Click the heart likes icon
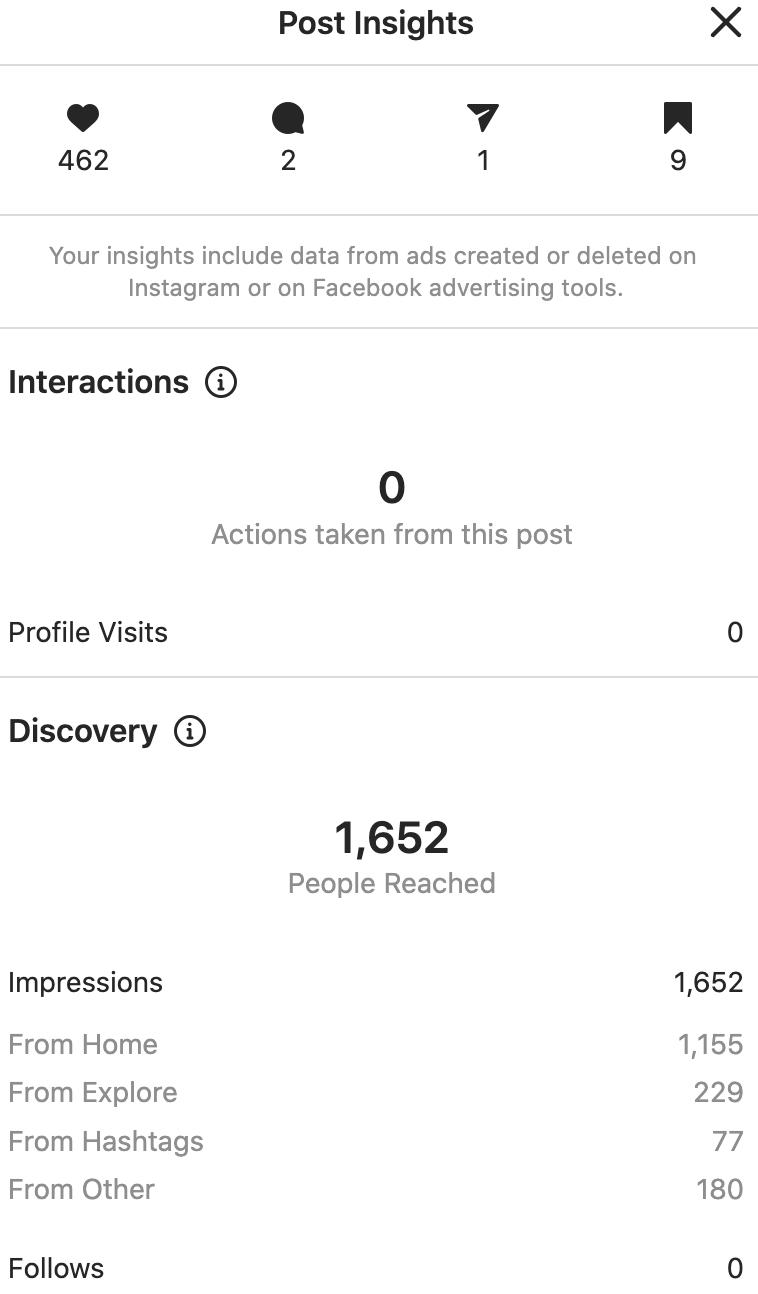 83,119
